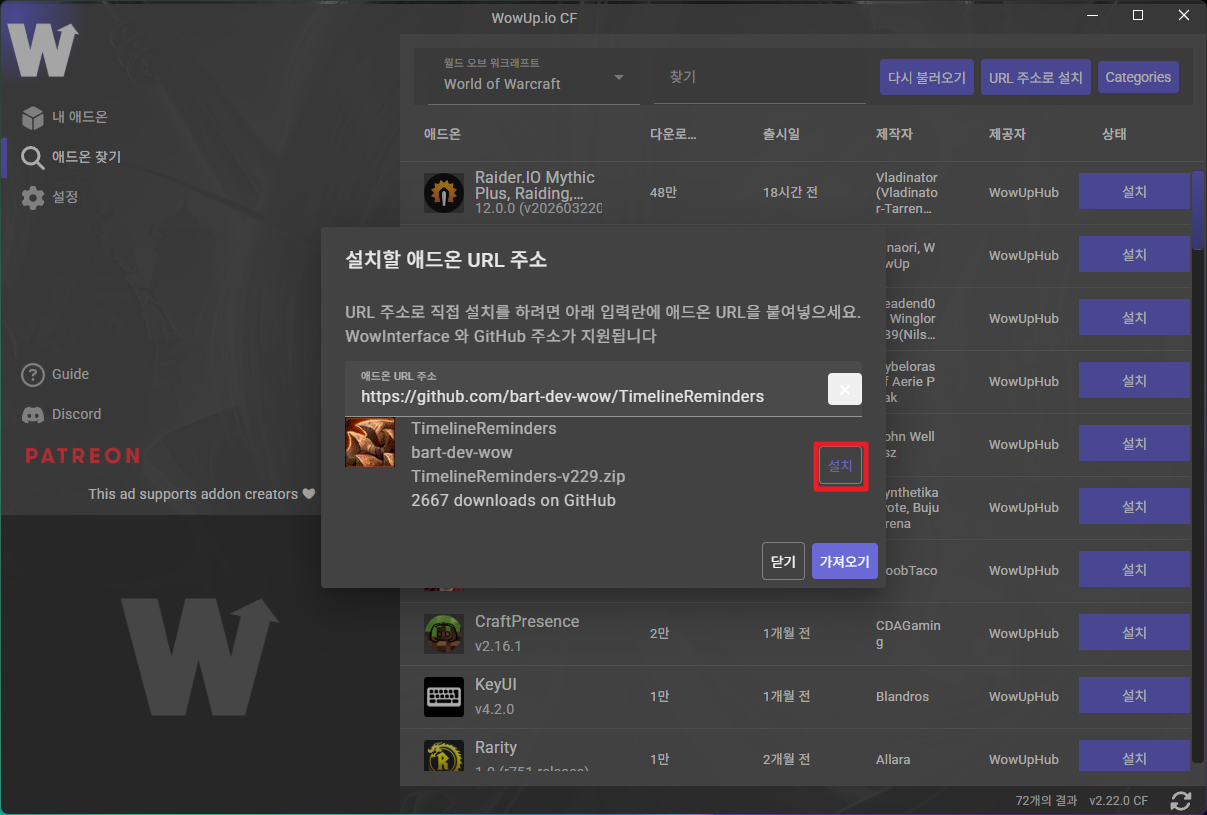Click the 찾기 search field
This screenshot has height=815, width=1207.
pyautogui.click(x=759, y=77)
